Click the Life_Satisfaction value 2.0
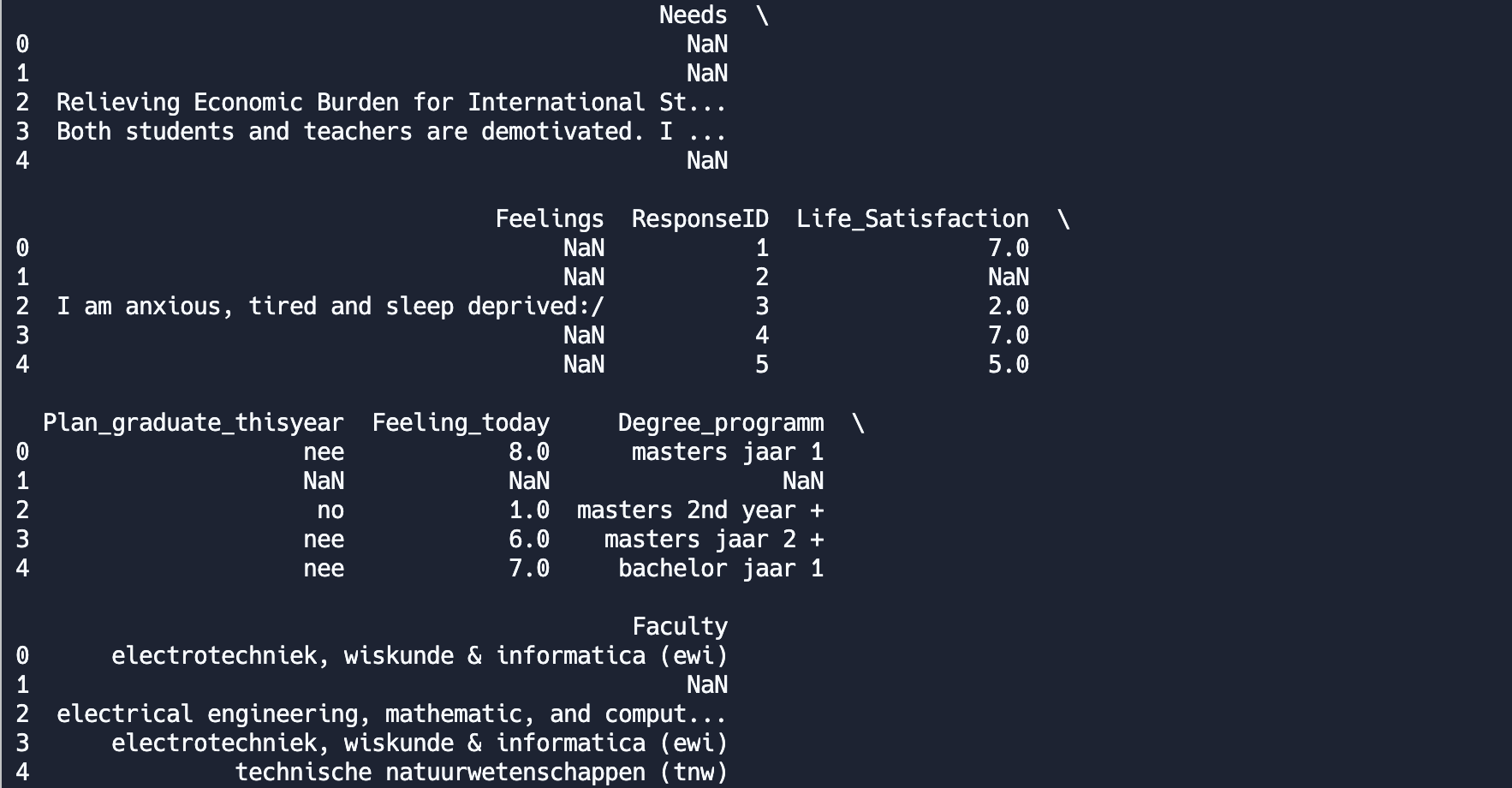The width and height of the screenshot is (1512, 788). click(1008, 307)
